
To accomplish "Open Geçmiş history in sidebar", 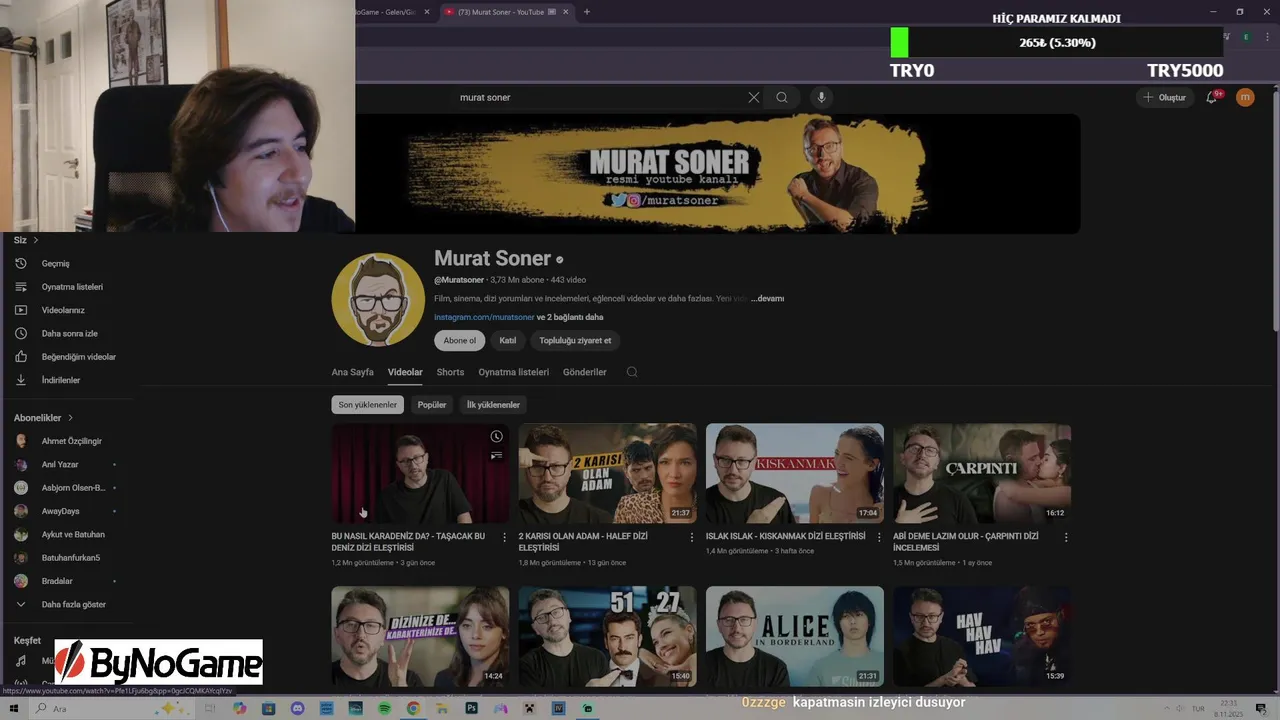I will tap(56, 263).
